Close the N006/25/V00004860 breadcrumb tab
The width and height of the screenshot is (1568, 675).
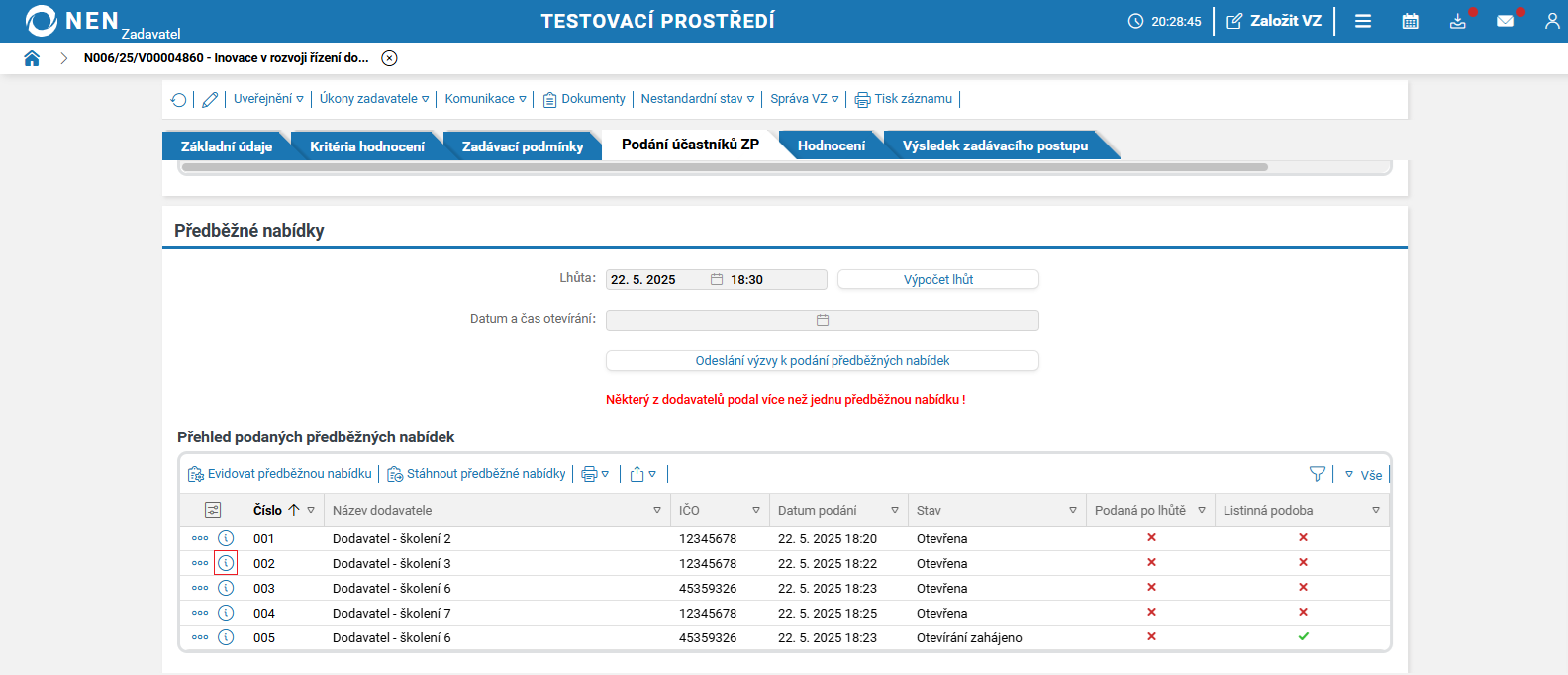coord(390,58)
